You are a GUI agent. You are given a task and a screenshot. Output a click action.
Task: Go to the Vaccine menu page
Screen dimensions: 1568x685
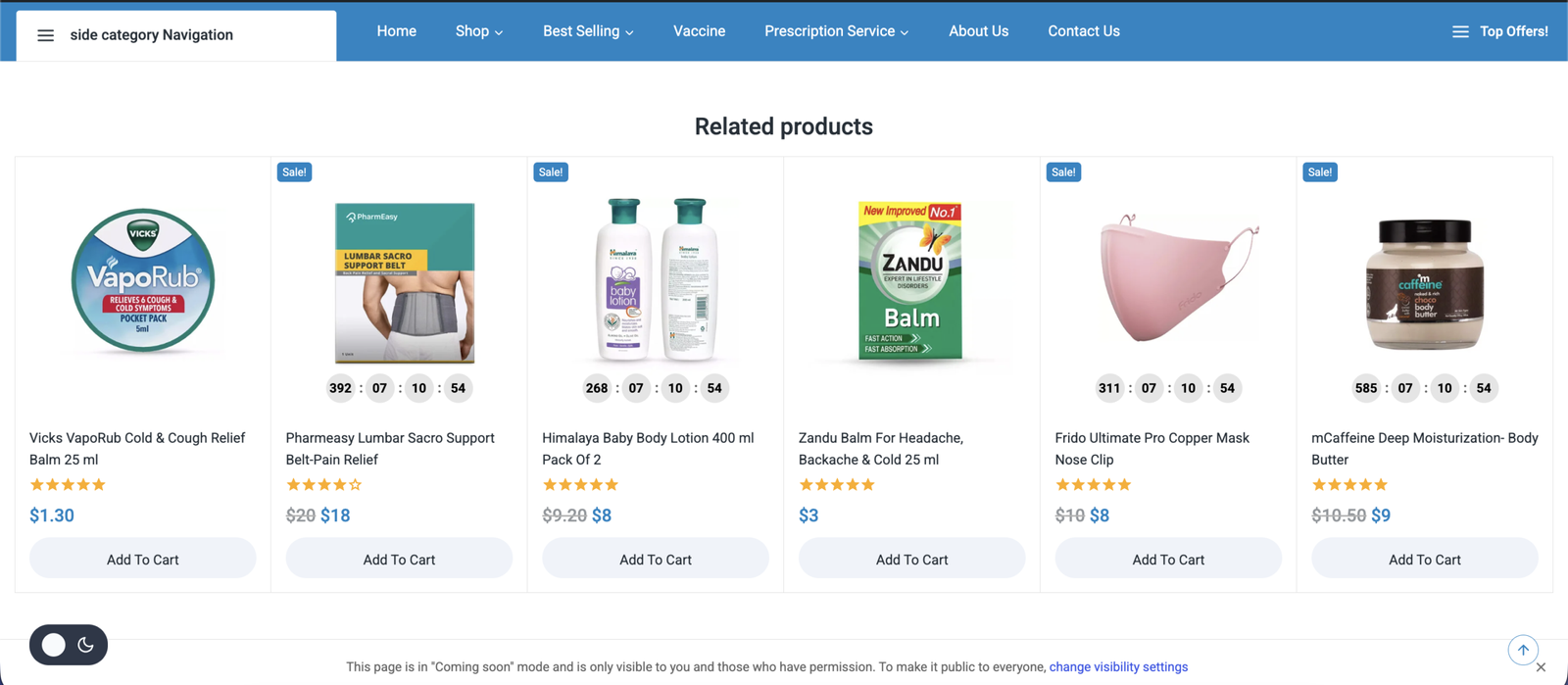(699, 31)
